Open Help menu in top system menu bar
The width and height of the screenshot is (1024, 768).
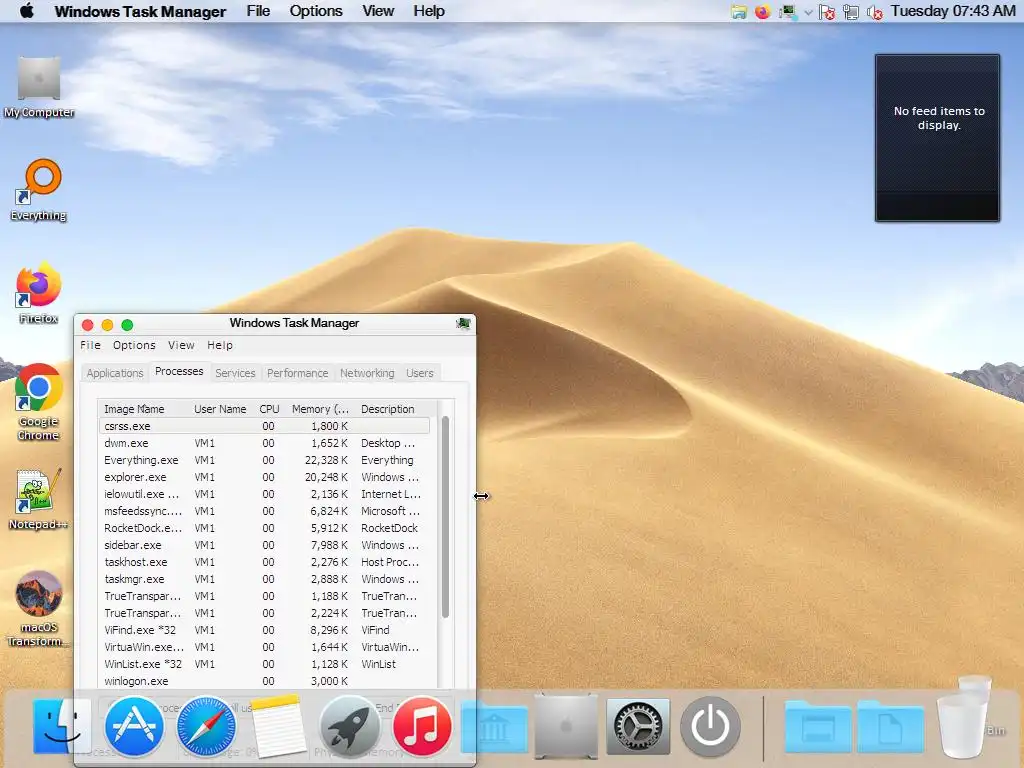tap(429, 11)
